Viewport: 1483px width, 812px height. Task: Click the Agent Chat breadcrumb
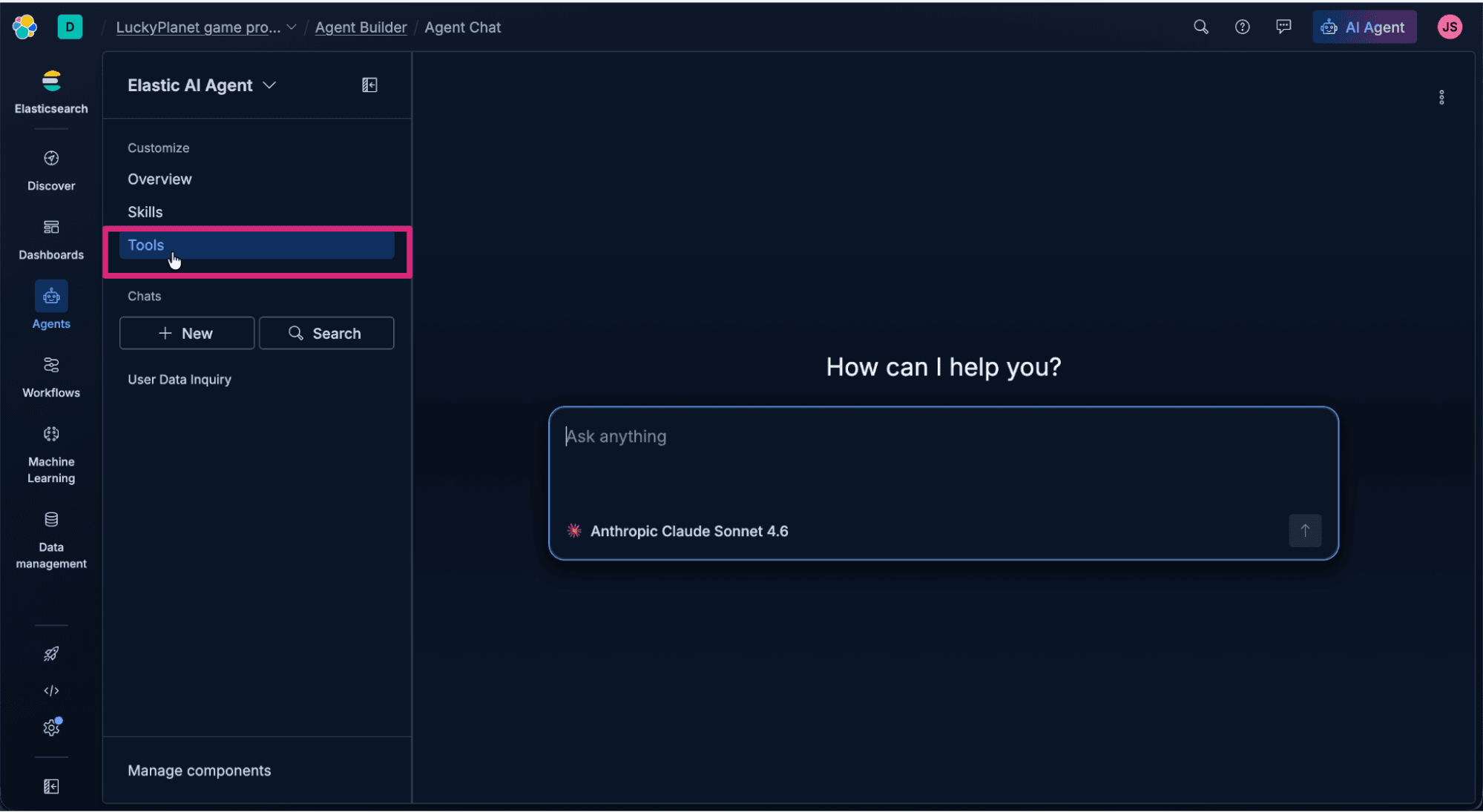pyautogui.click(x=462, y=27)
